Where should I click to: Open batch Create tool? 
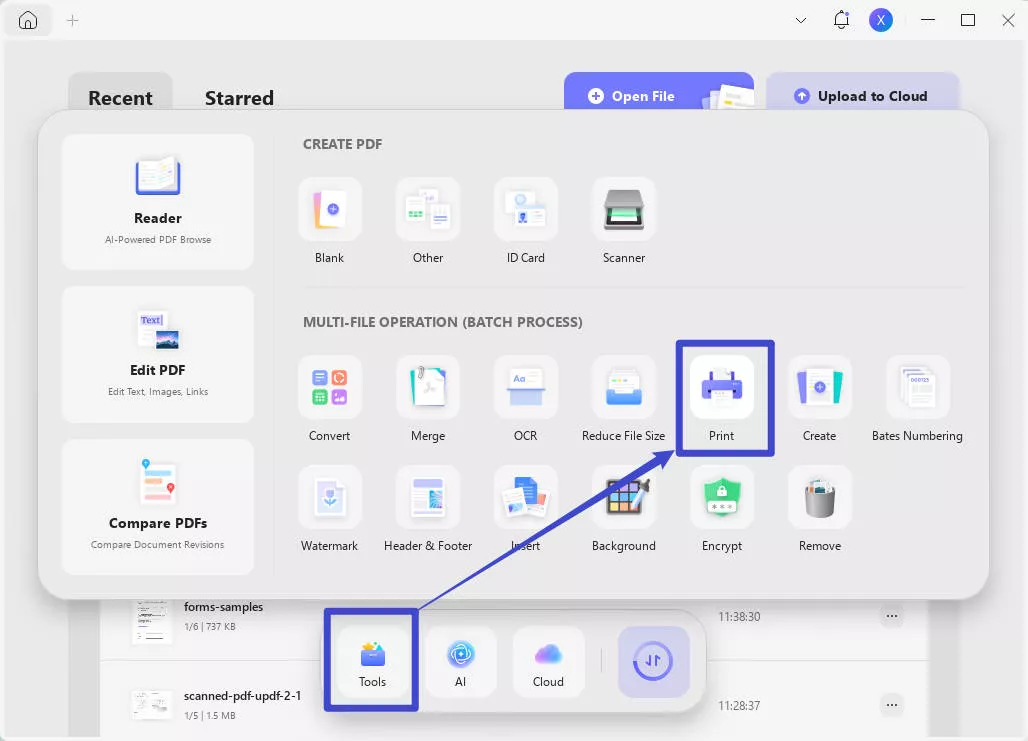pyautogui.click(x=820, y=388)
